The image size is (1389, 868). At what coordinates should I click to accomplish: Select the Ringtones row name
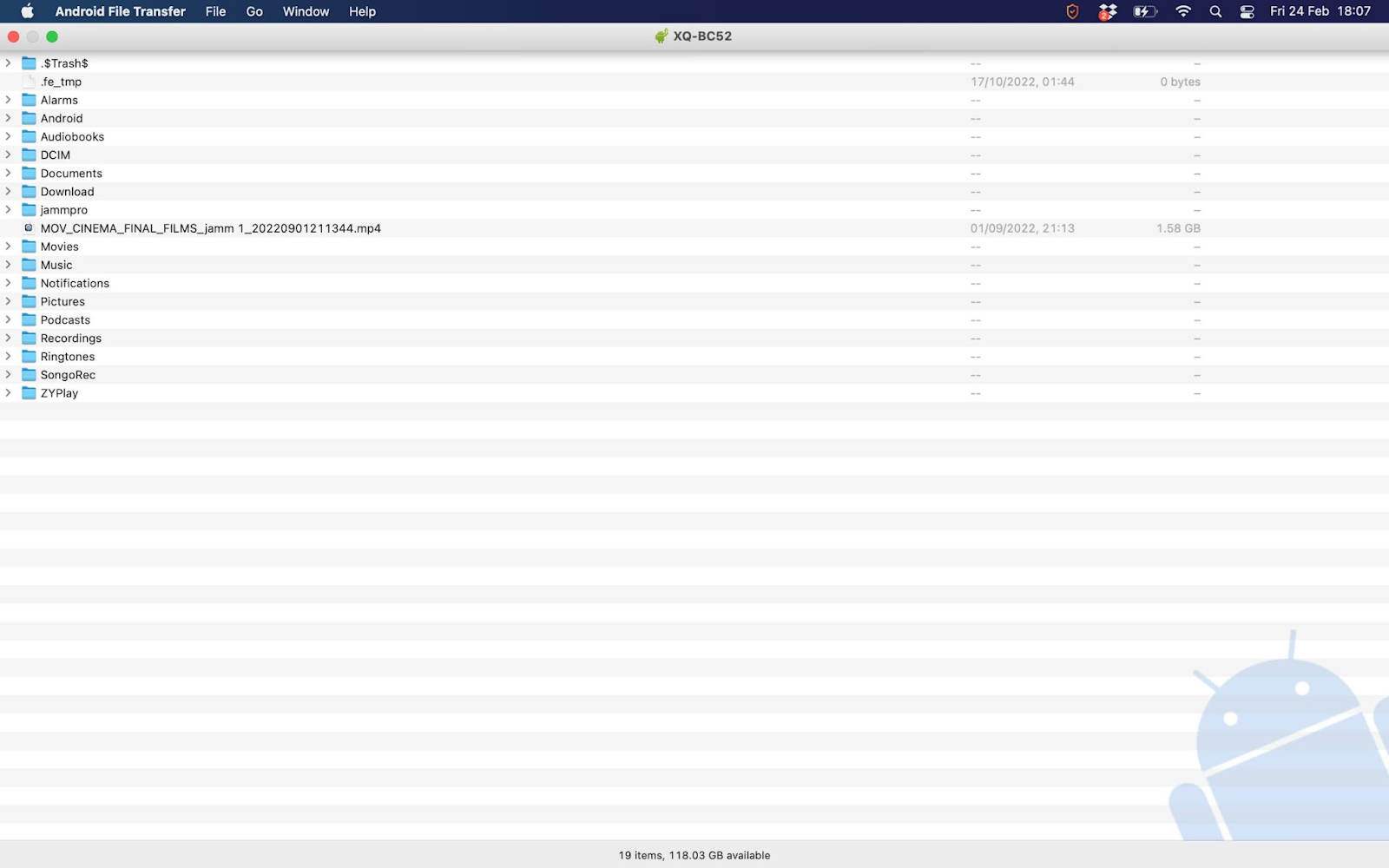(68, 356)
